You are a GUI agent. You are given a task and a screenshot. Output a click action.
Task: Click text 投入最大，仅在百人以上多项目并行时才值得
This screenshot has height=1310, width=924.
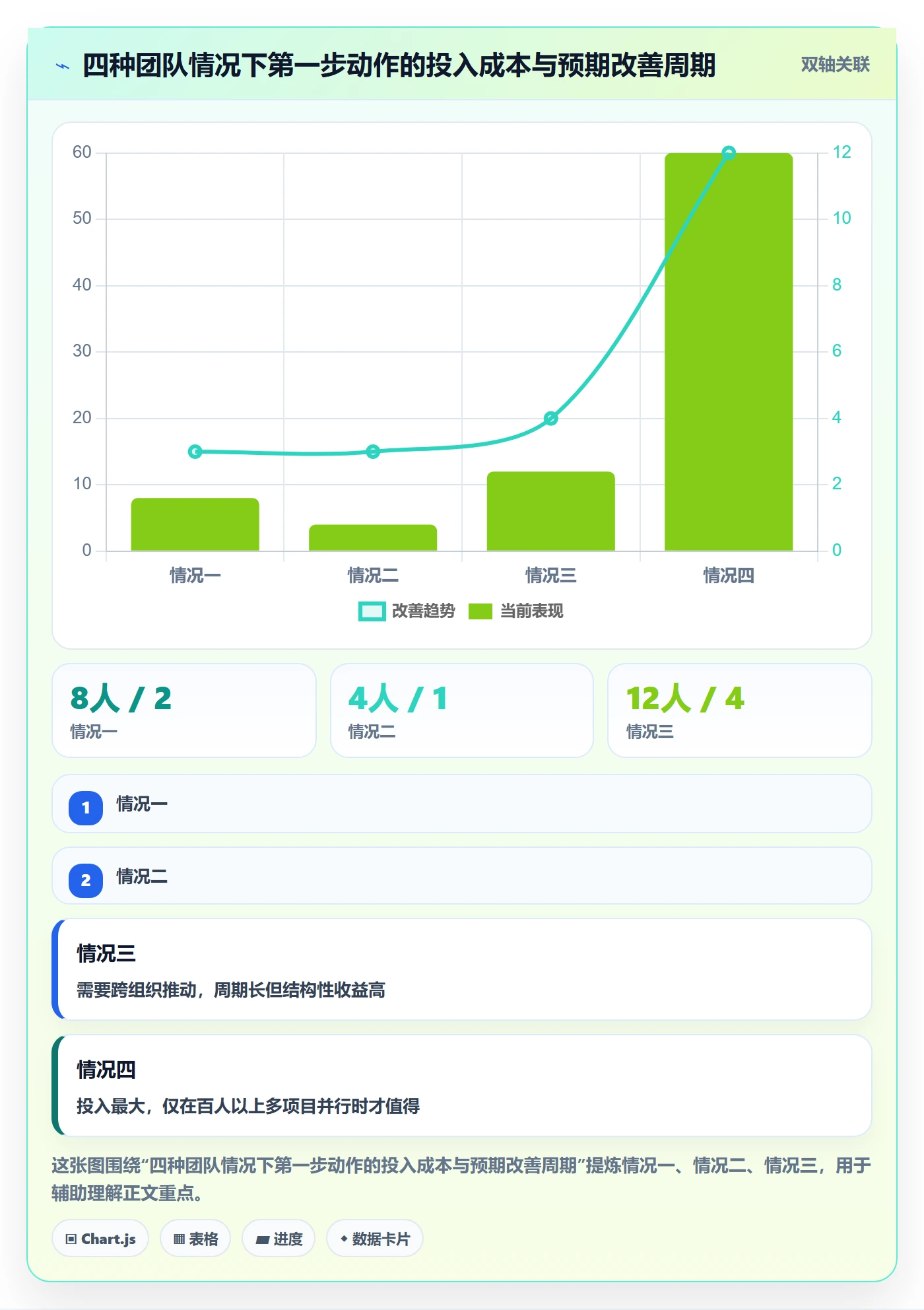click(x=248, y=1106)
